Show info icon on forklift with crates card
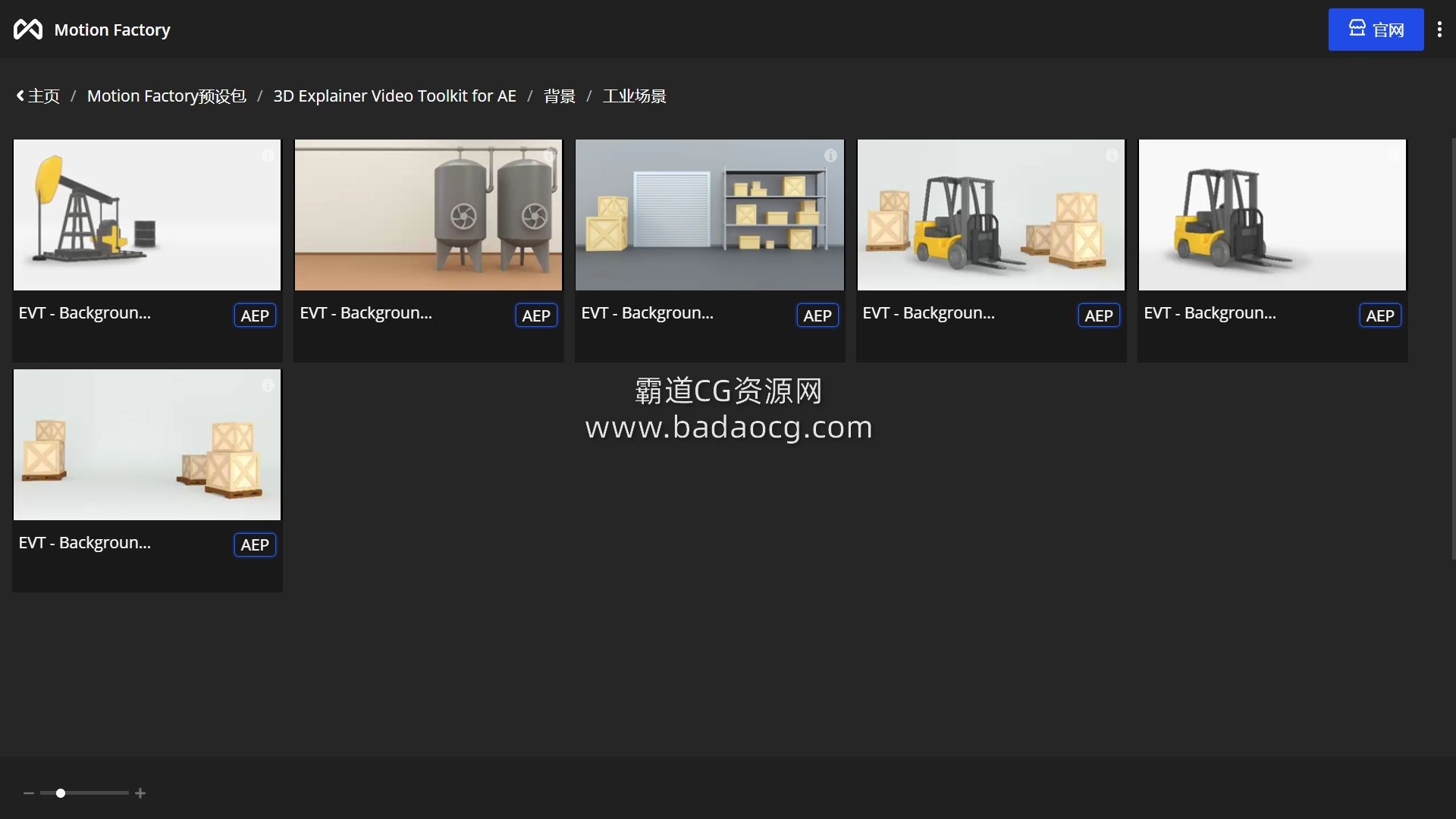Image resolution: width=1456 pixels, height=819 pixels. [1112, 155]
